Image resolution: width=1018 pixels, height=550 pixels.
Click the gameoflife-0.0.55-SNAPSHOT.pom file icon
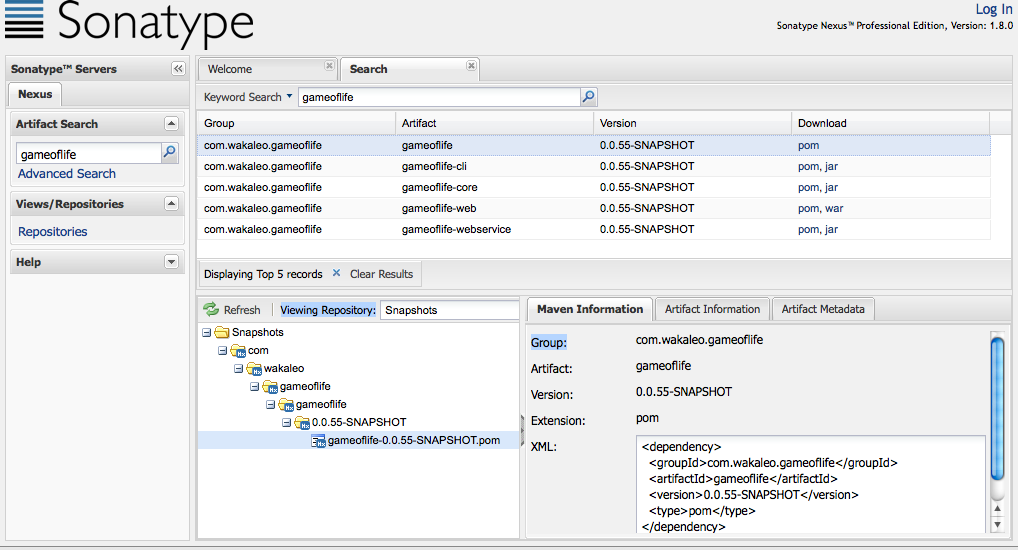(318, 441)
